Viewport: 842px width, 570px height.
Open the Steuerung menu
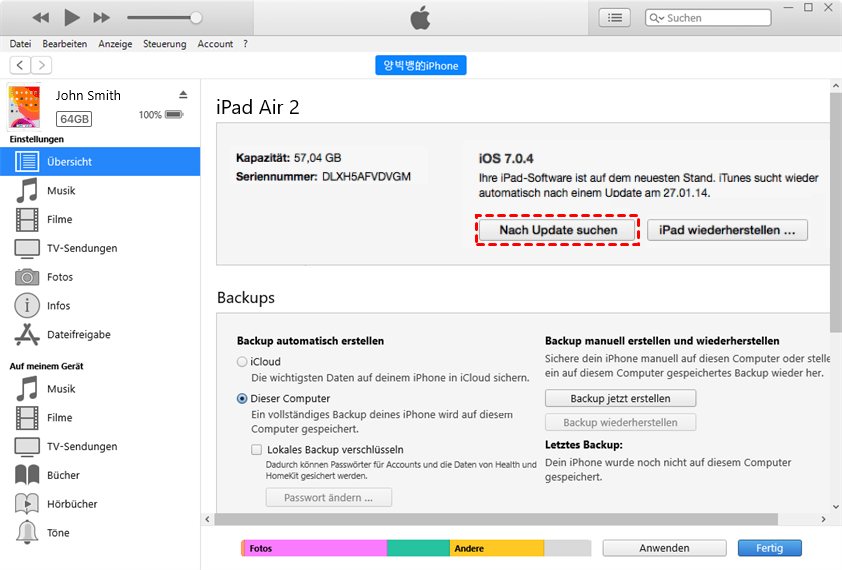pyautogui.click(x=164, y=44)
